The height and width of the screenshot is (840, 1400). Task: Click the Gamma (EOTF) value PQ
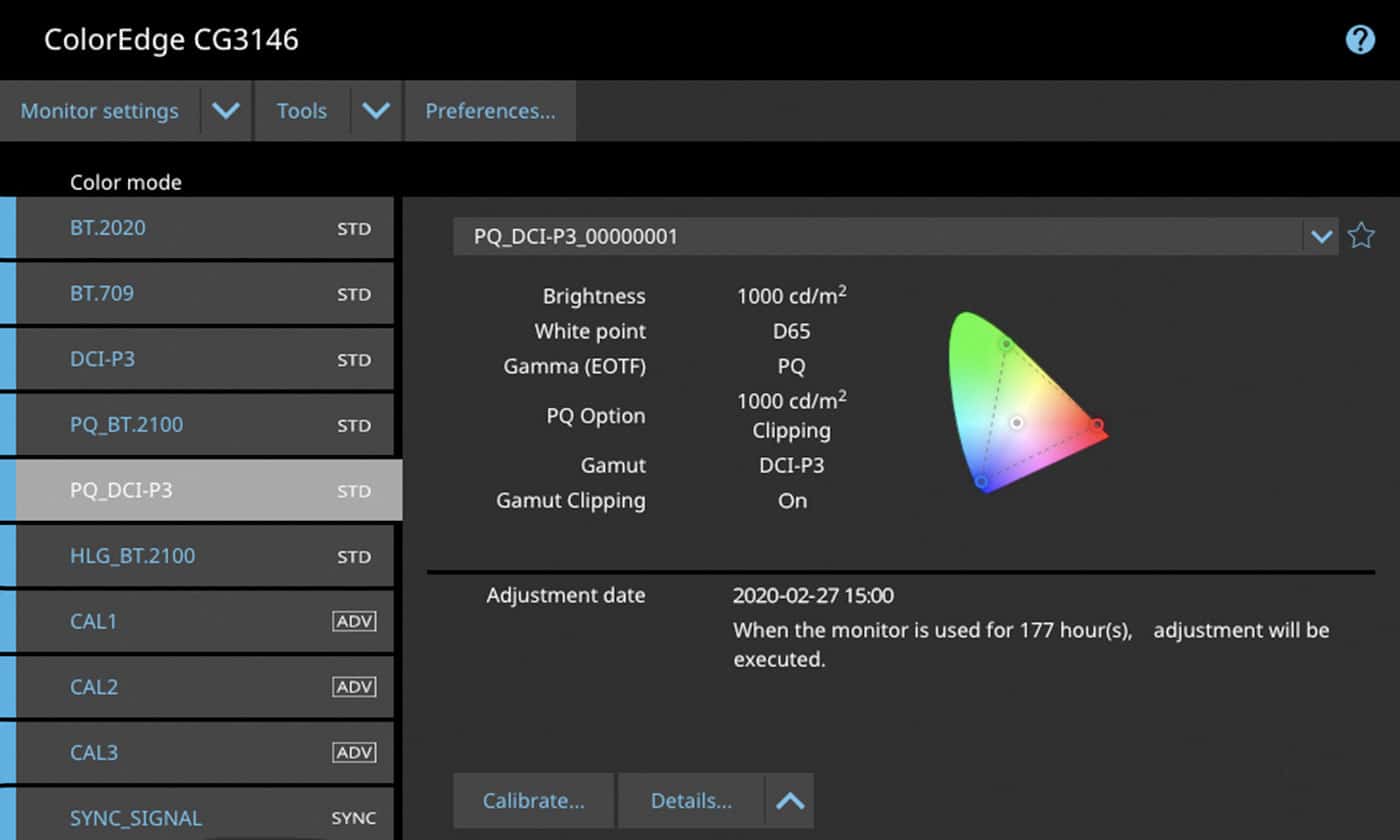tap(791, 366)
